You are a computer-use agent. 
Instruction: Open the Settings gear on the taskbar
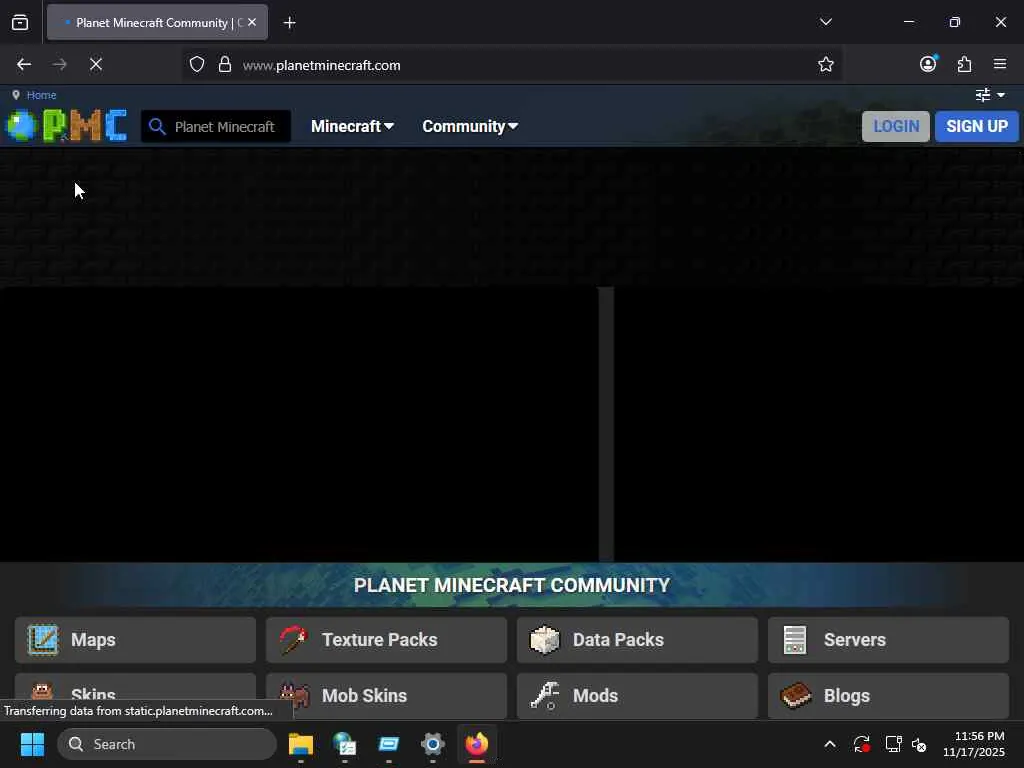click(432, 744)
